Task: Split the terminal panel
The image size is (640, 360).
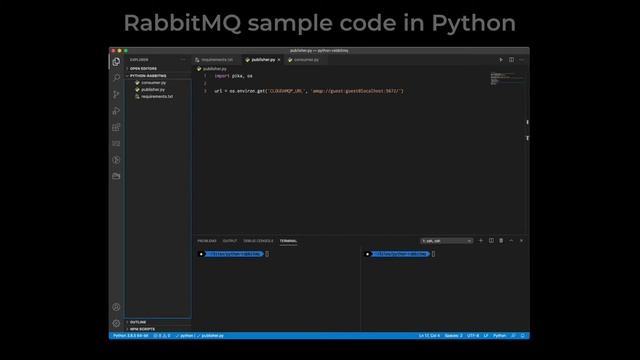Action: [491, 241]
